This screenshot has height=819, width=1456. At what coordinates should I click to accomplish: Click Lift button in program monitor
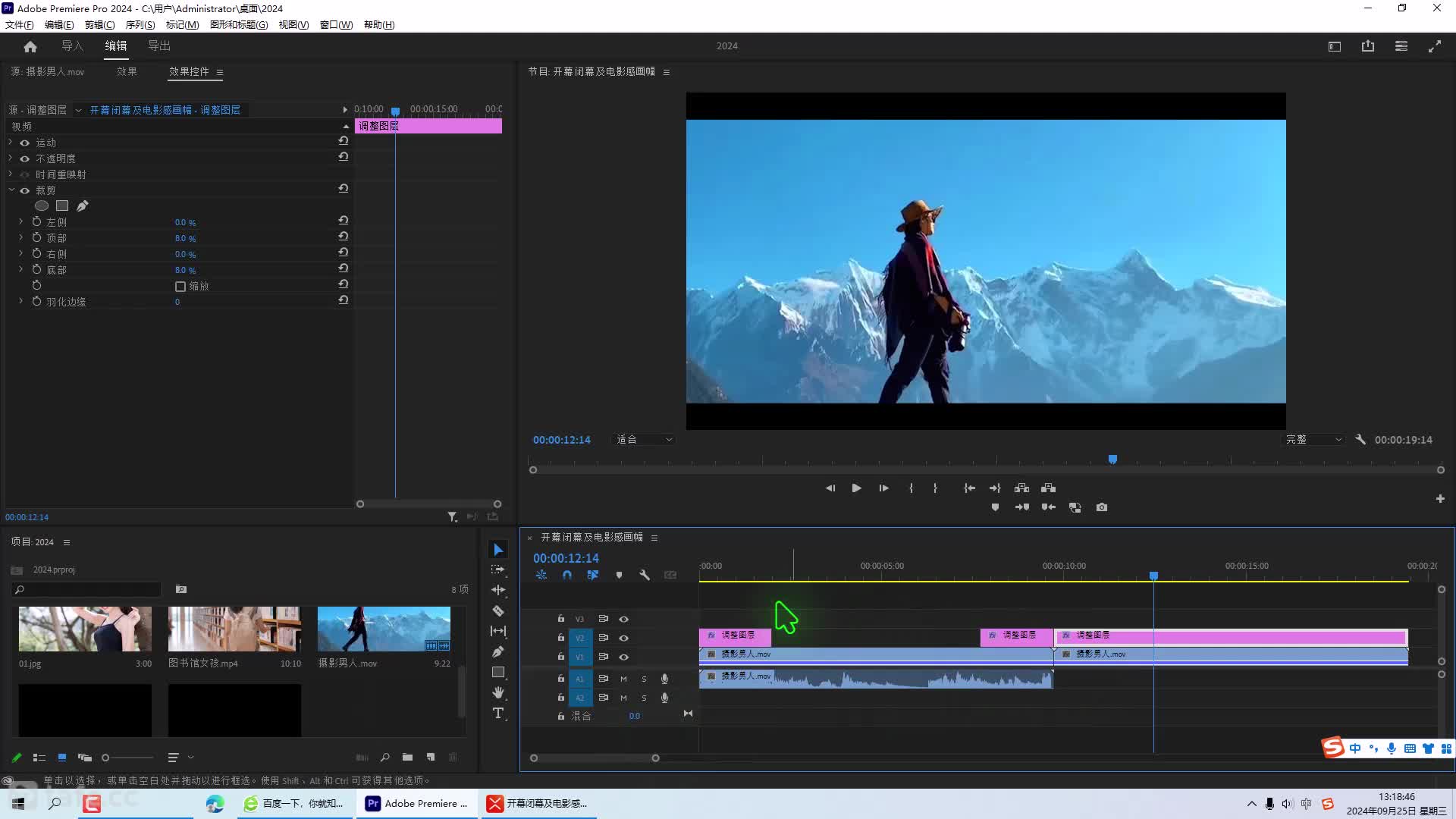pos(1021,488)
